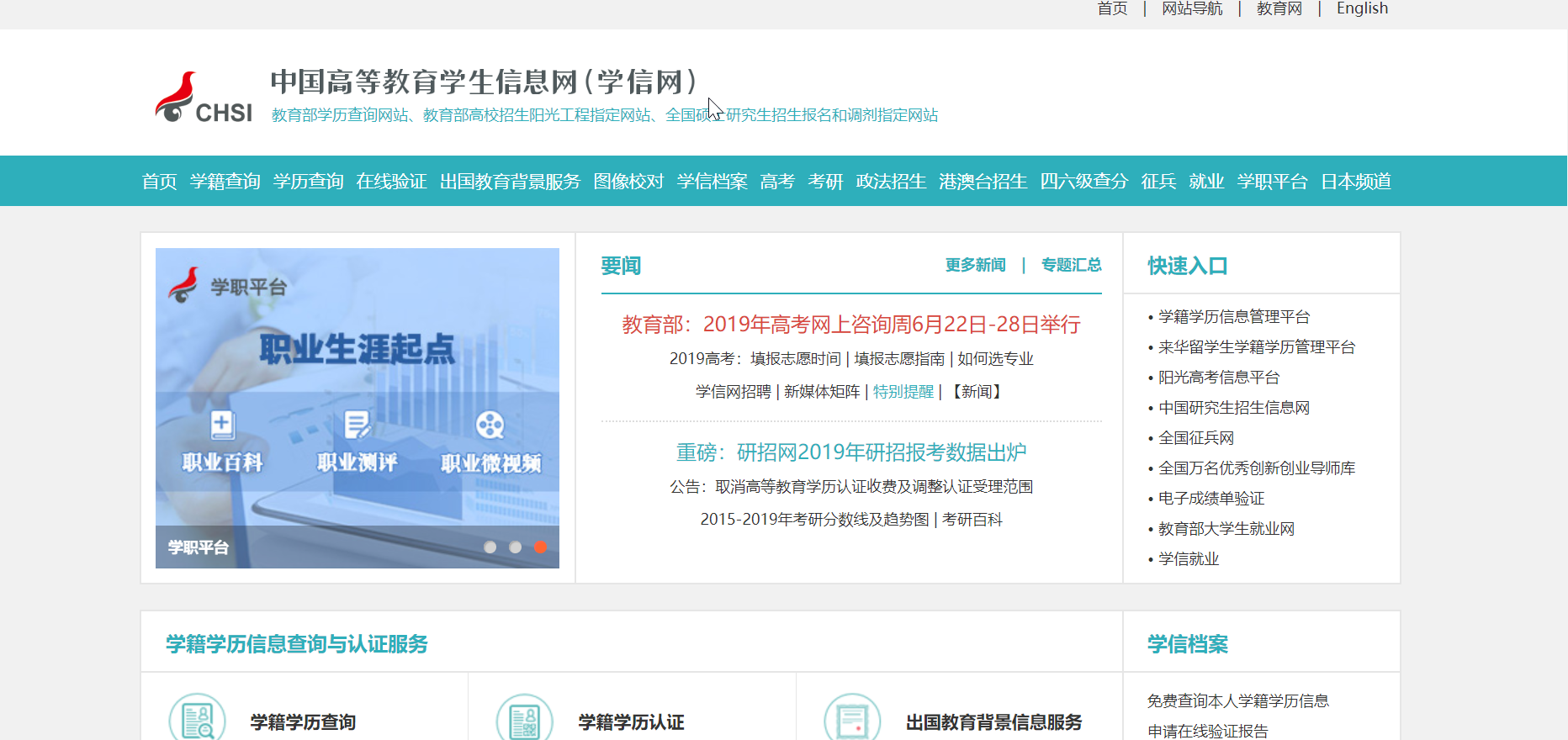This screenshot has width=1568, height=740.
Task: Open 日本频道 menu item
Action: point(1356,182)
